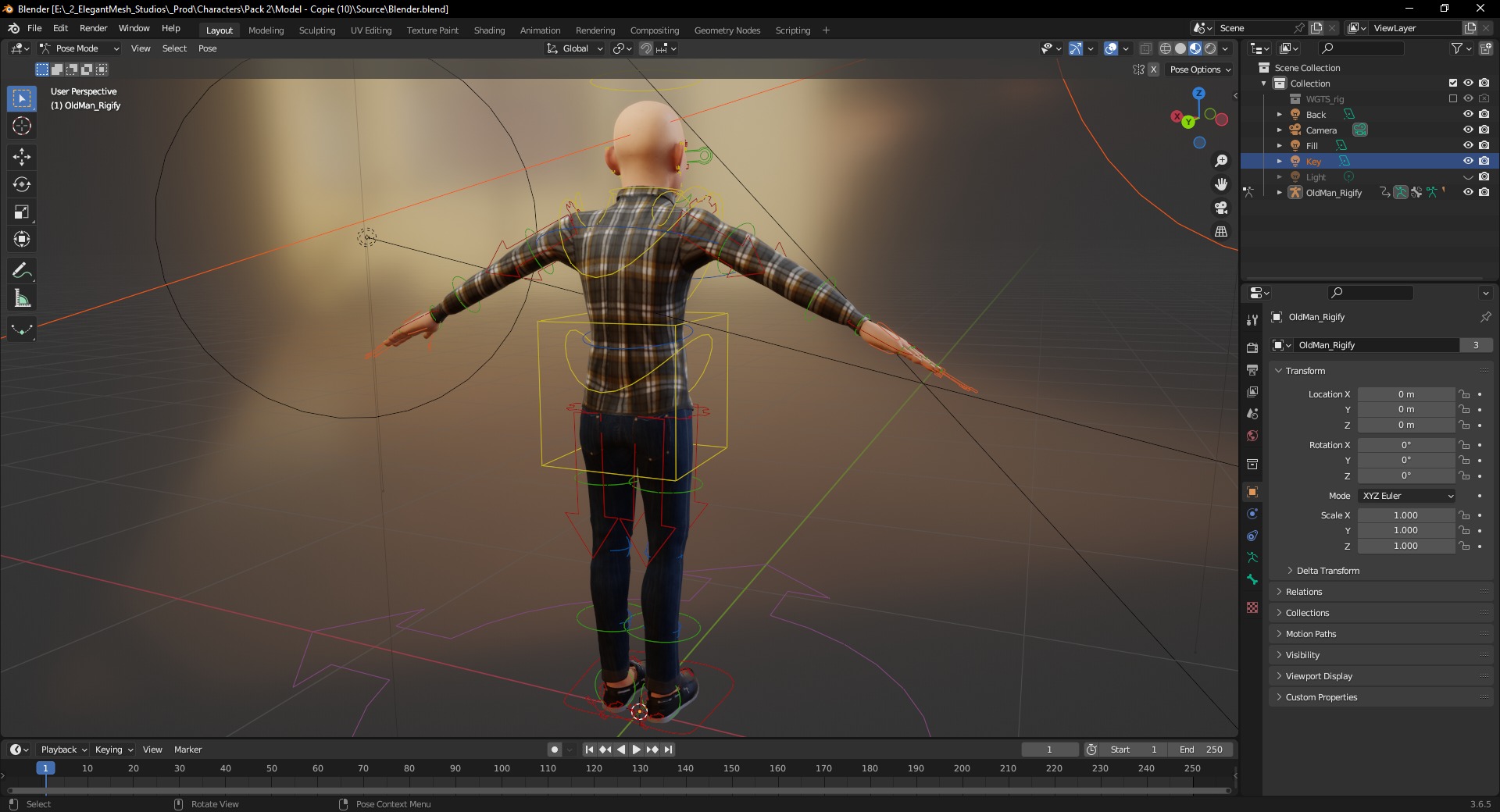The height and width of the screenshot is (812, 1500).
Task: Toggle the camera view icon
Action: 1221,208
